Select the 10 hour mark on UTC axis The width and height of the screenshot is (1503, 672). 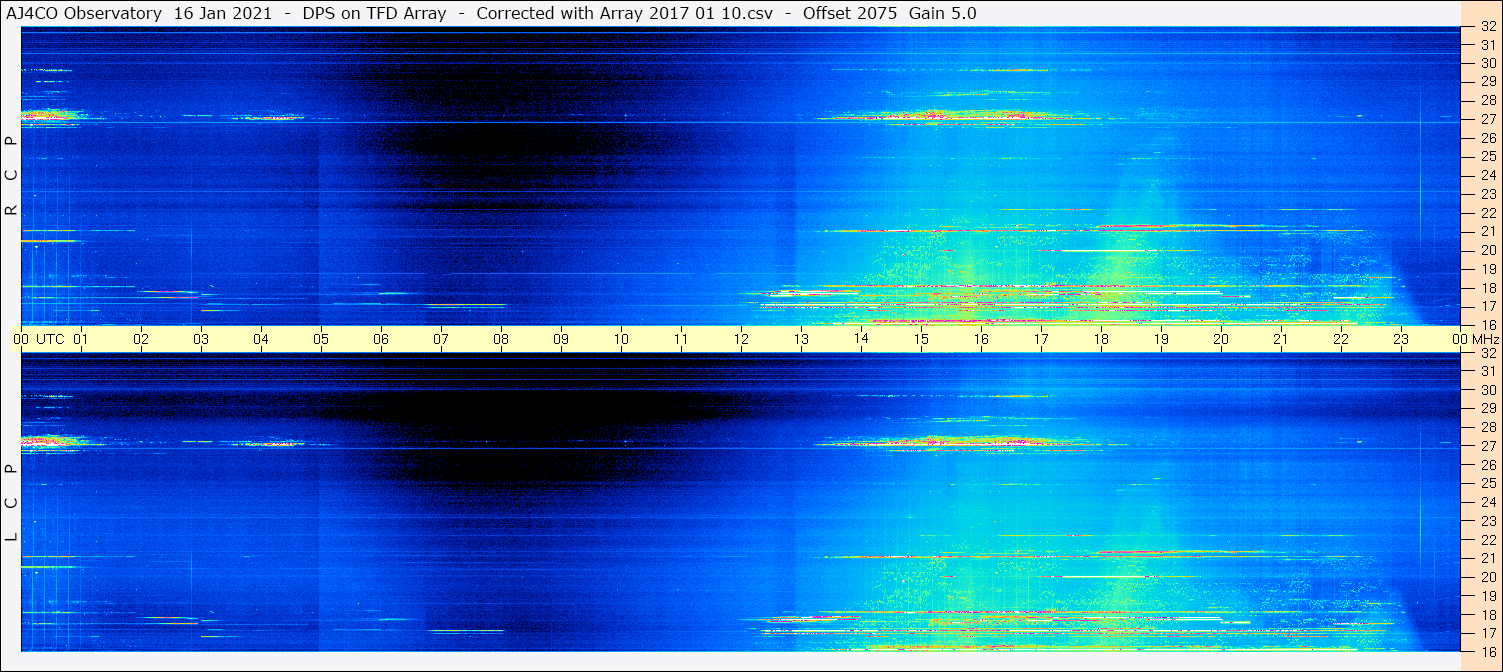tap(621, 339)
